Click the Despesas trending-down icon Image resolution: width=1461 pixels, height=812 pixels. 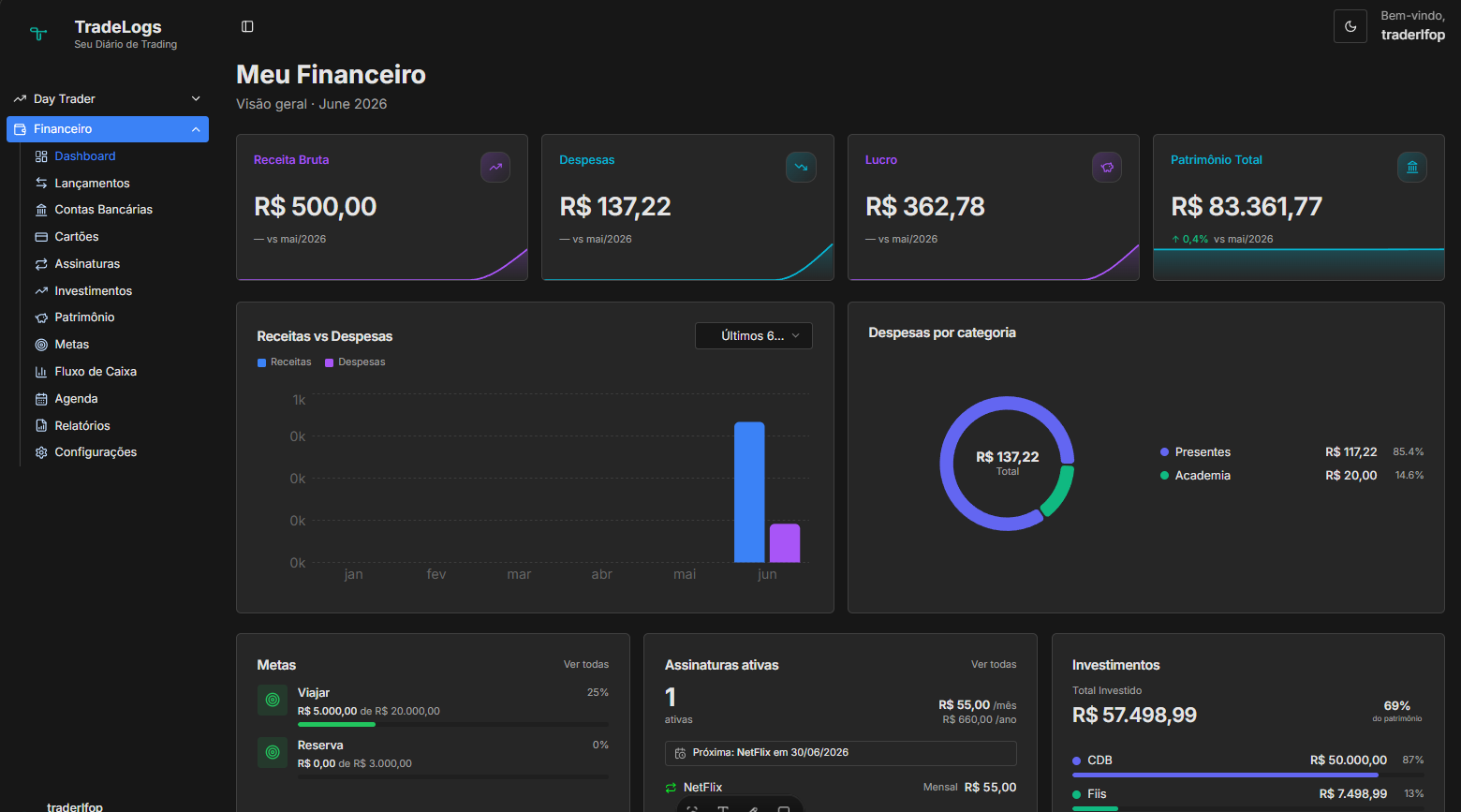[801, 167]
